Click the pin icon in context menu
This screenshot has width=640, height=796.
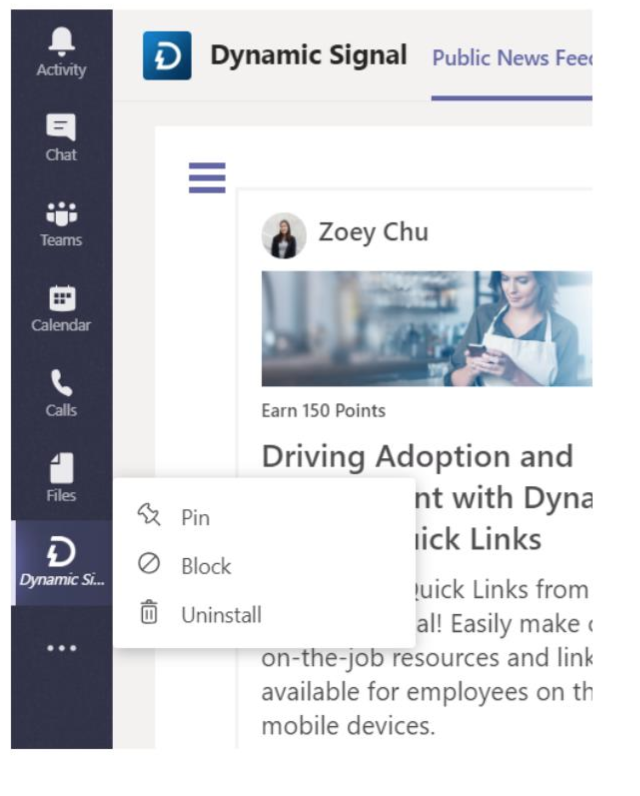tap(149, 515)
